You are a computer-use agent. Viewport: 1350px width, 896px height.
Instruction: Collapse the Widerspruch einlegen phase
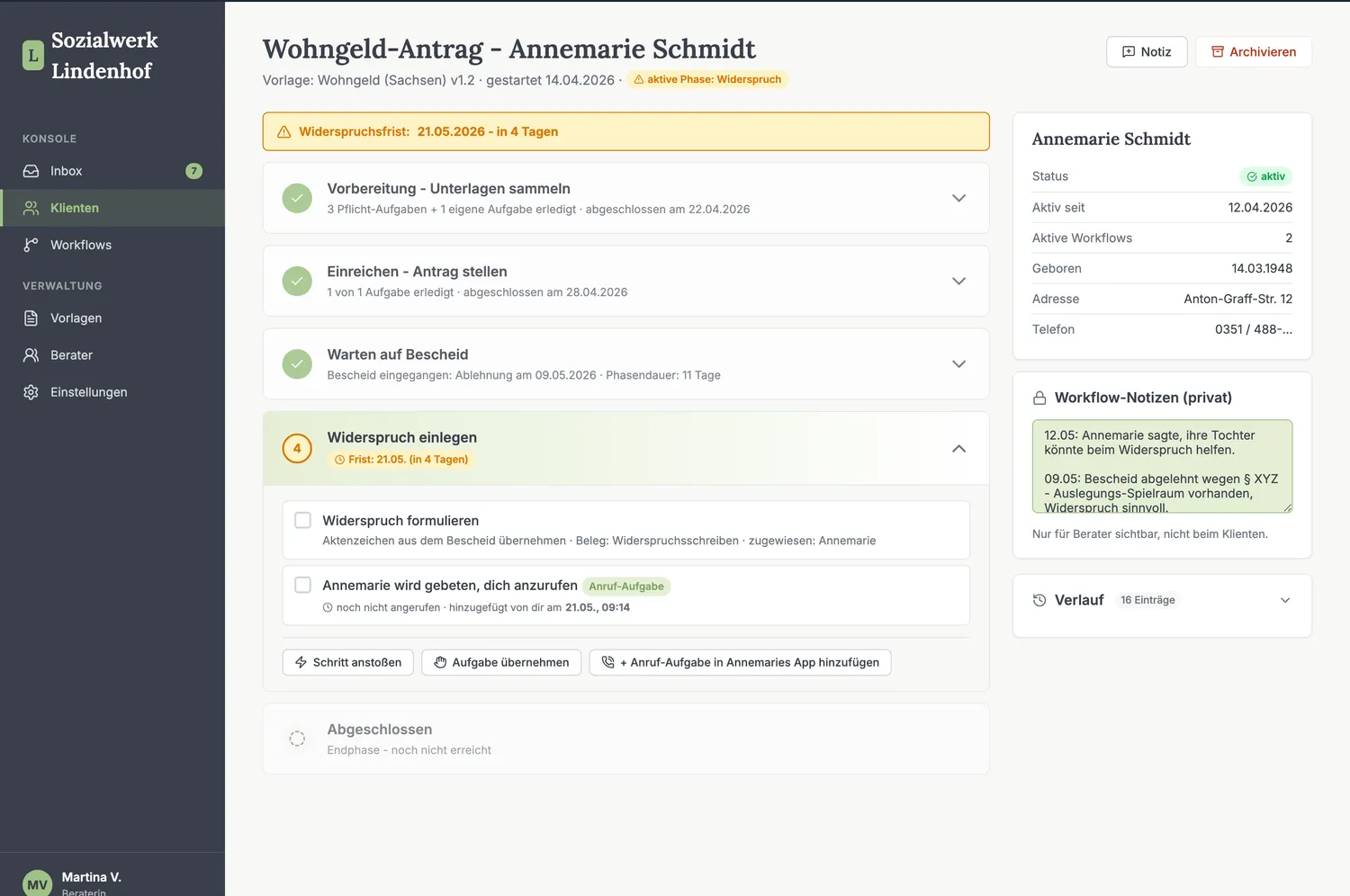point(958,448)
